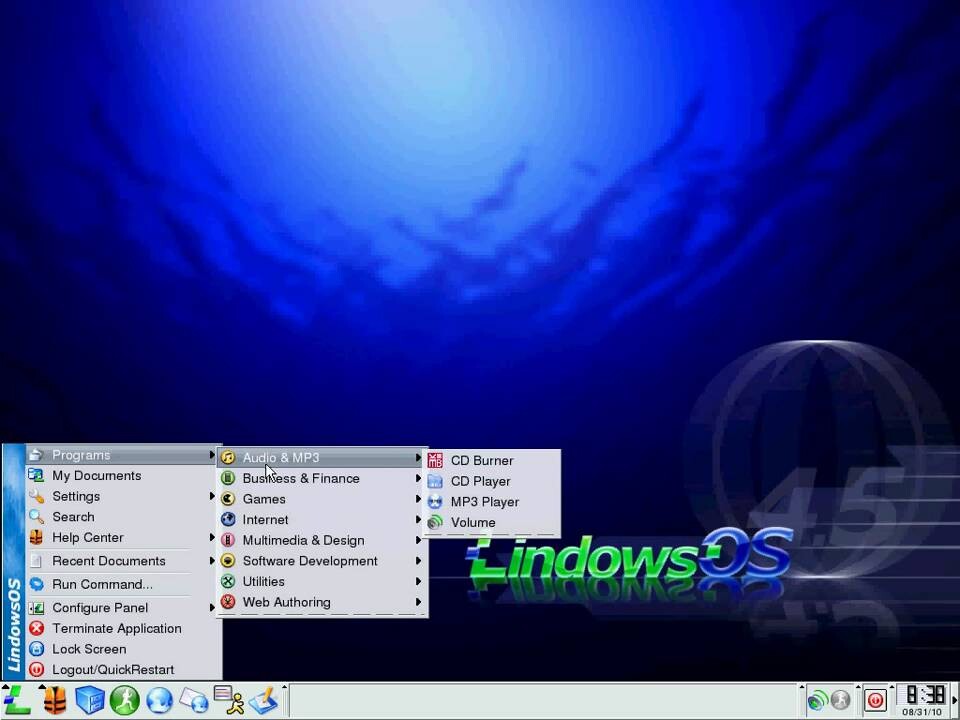Image resolution: width=960 pixels, height=720 pixels.
Task: Launch the web browser globe from the taskbar
Action: (x=160, y=701)
